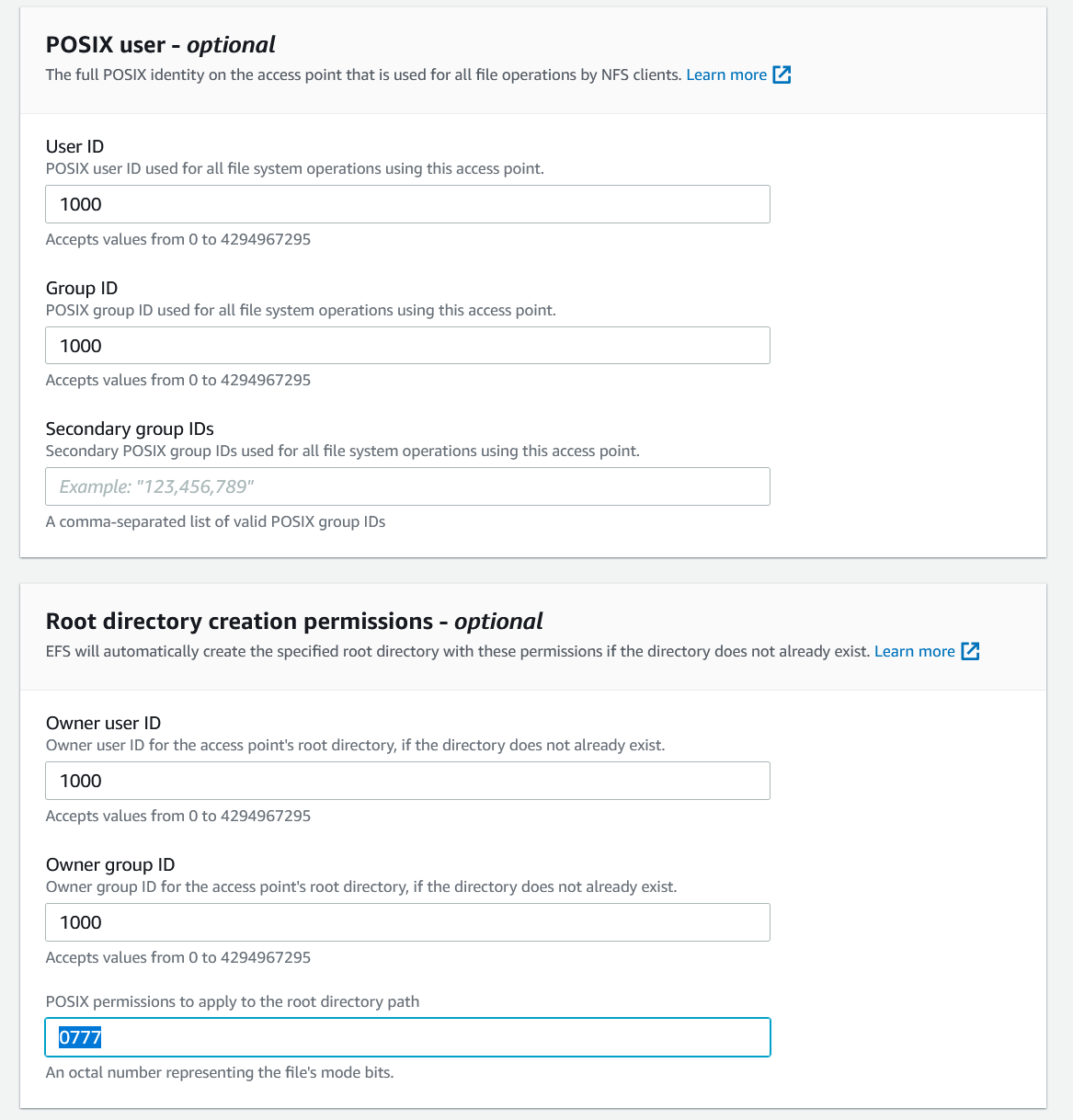Click the comma-separated list hint text
Viewport: 1073px width, 1120px height.
pos(215,521)
